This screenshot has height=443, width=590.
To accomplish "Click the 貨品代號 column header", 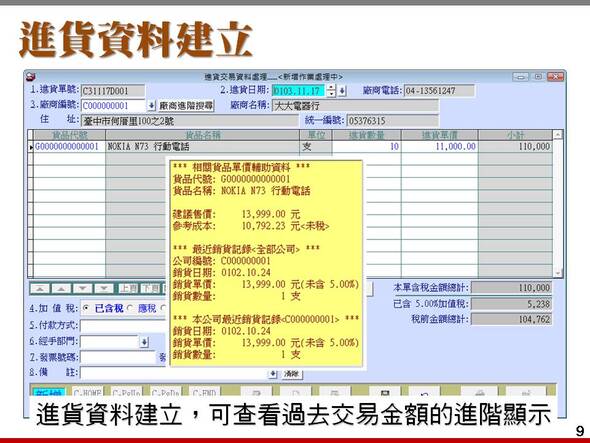I will (70, 135).
